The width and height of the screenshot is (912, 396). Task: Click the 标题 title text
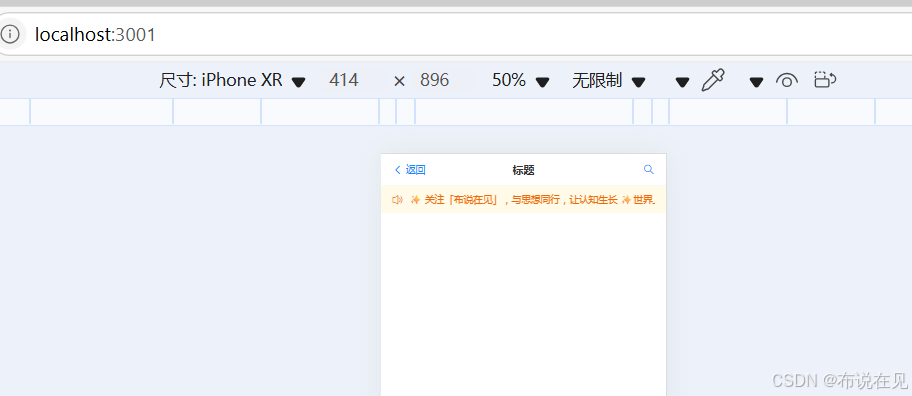tap(523, 170)
